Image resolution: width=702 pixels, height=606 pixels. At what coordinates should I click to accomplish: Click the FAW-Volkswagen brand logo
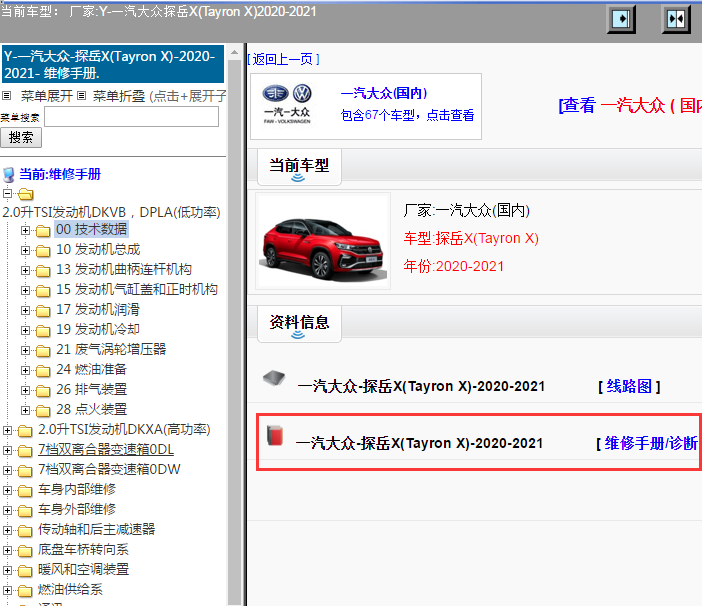287,104
